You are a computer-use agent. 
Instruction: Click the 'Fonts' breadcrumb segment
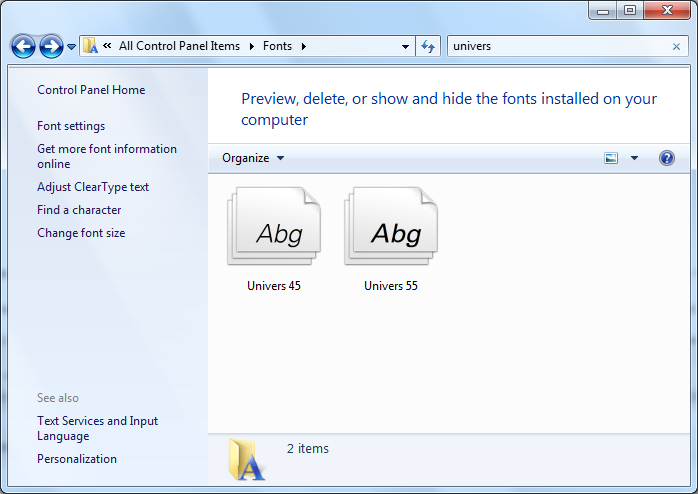pyautogui.click(x=277, y=46)
